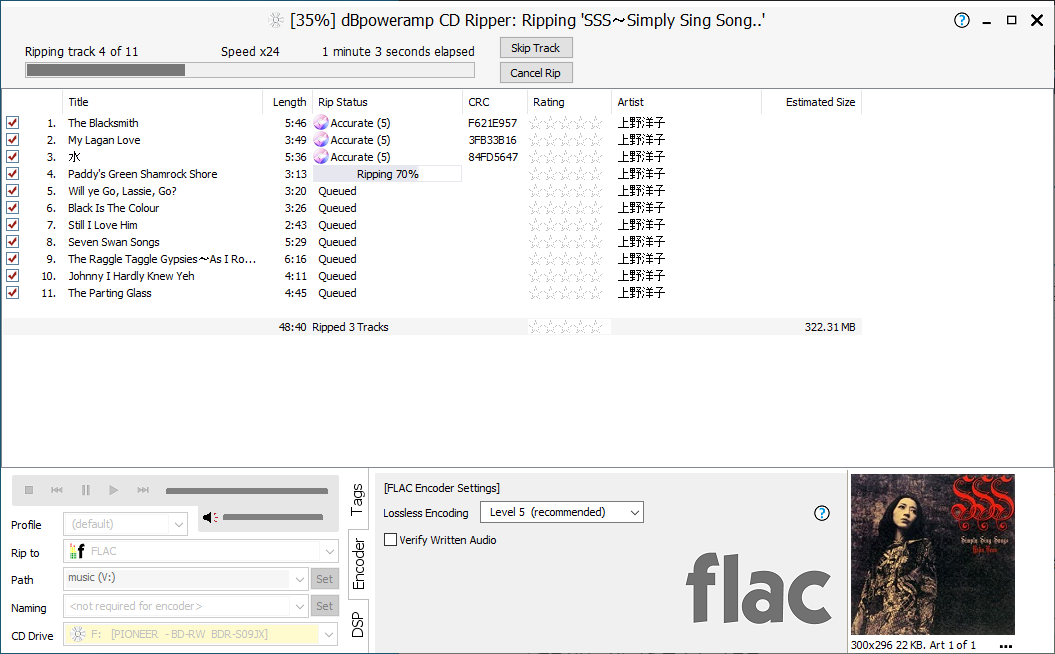Rate Seven Swan Songs with stars
The width and height of the screenshot is (1055, 654).
tap(565, 242)
